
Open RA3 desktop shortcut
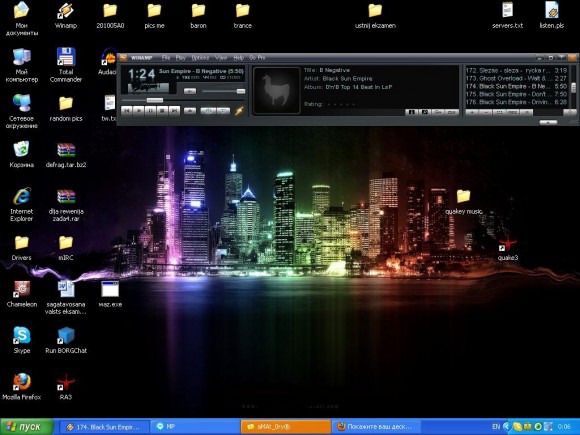(66, 387)
